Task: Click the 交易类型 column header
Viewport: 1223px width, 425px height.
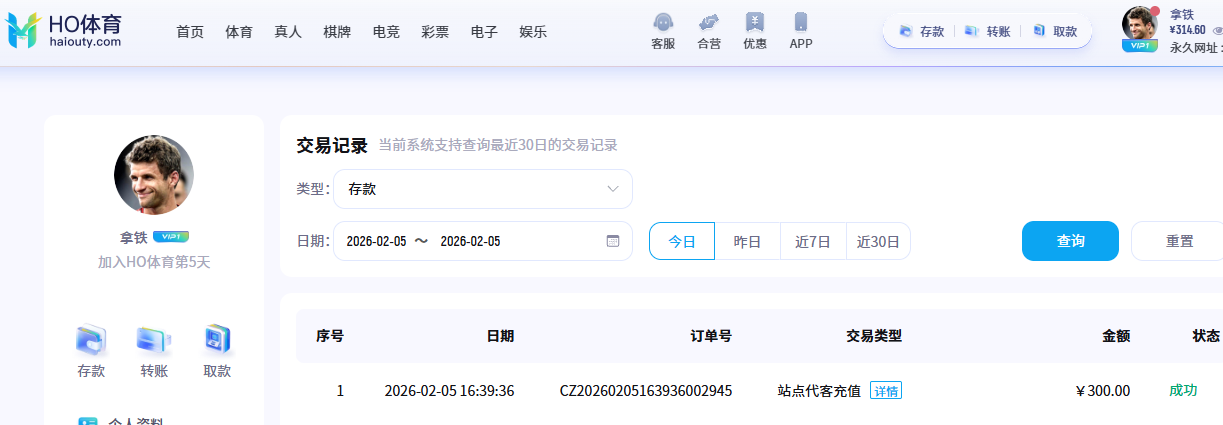Action: click(874, 336)
